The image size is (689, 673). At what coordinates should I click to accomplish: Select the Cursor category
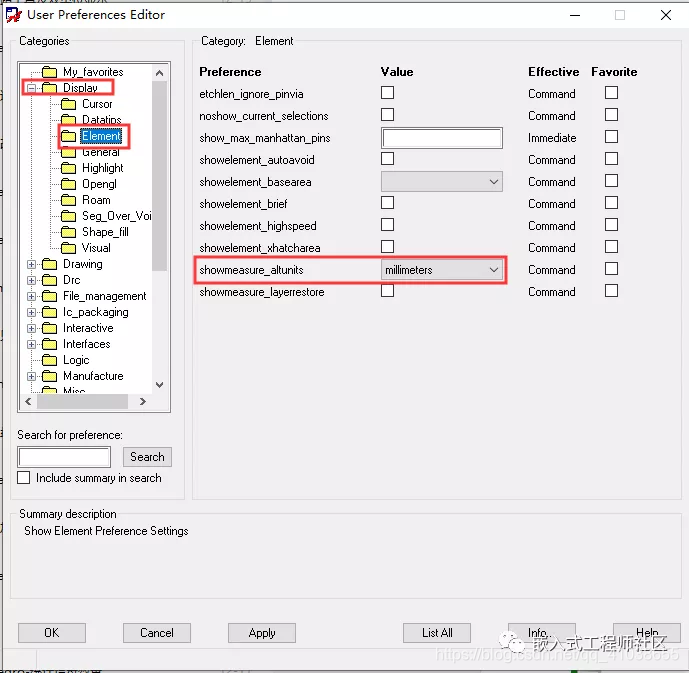(x=97, y=104)
